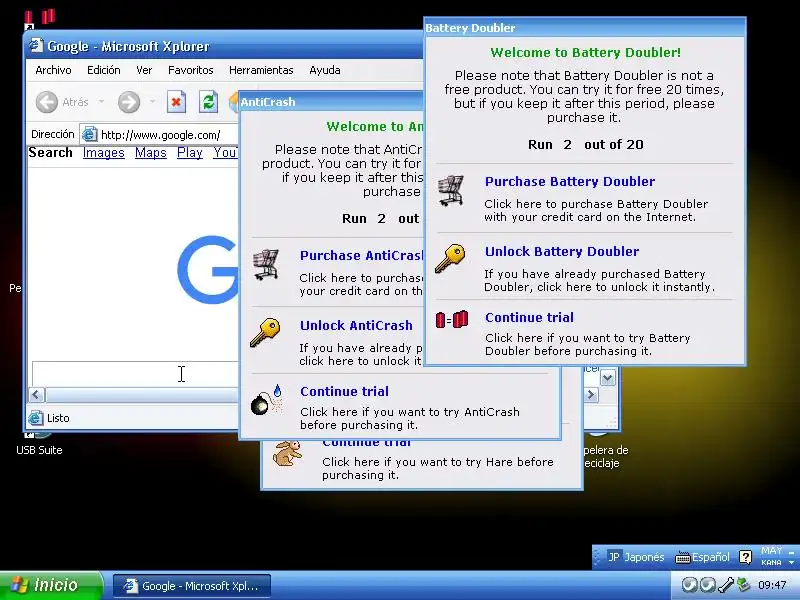This screenshot has width=800, height=600.
Task: Click Unlock AntiCrash link
Action: click(x=356, y=326)
